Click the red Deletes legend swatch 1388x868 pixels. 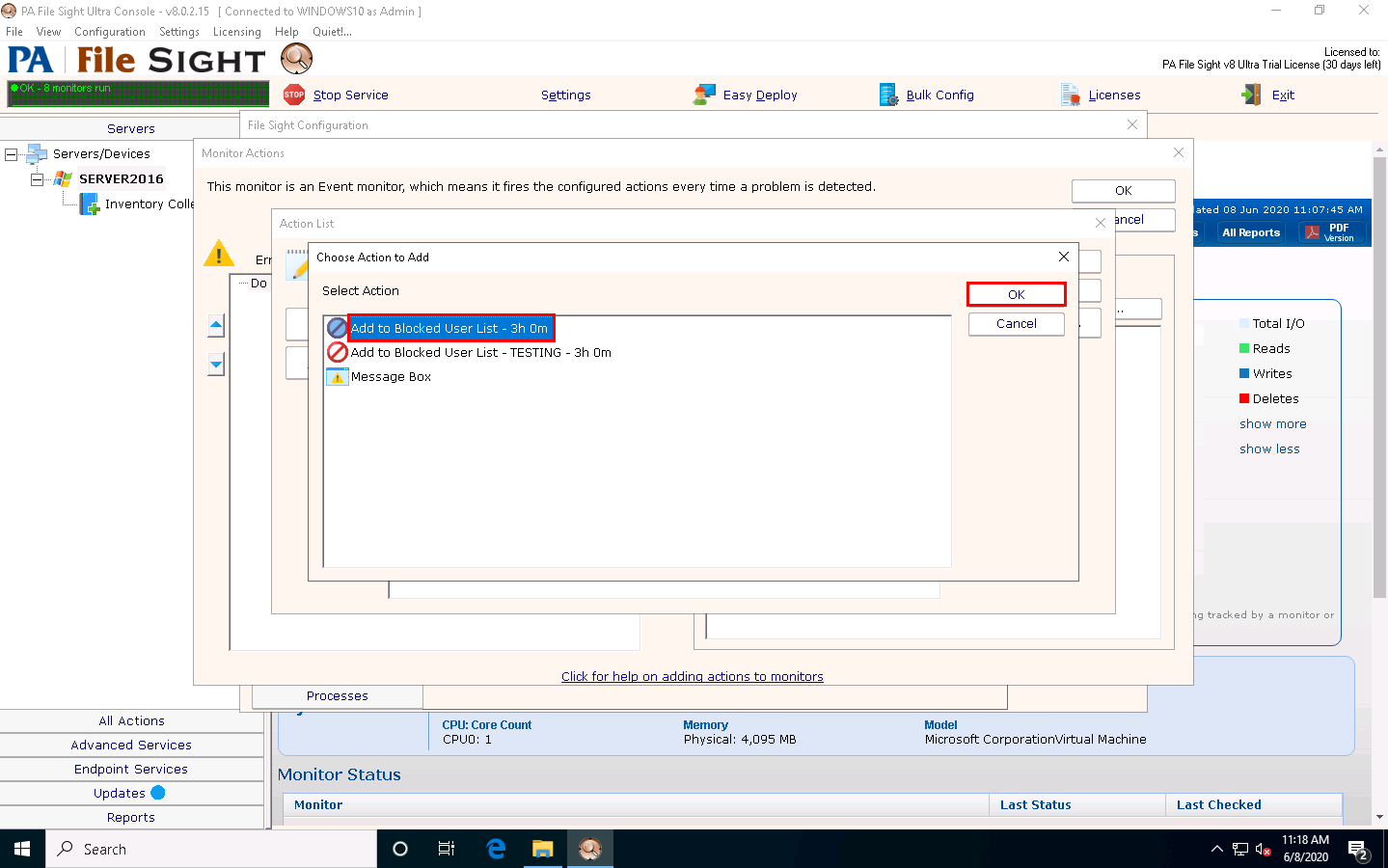pos(1244,398)
